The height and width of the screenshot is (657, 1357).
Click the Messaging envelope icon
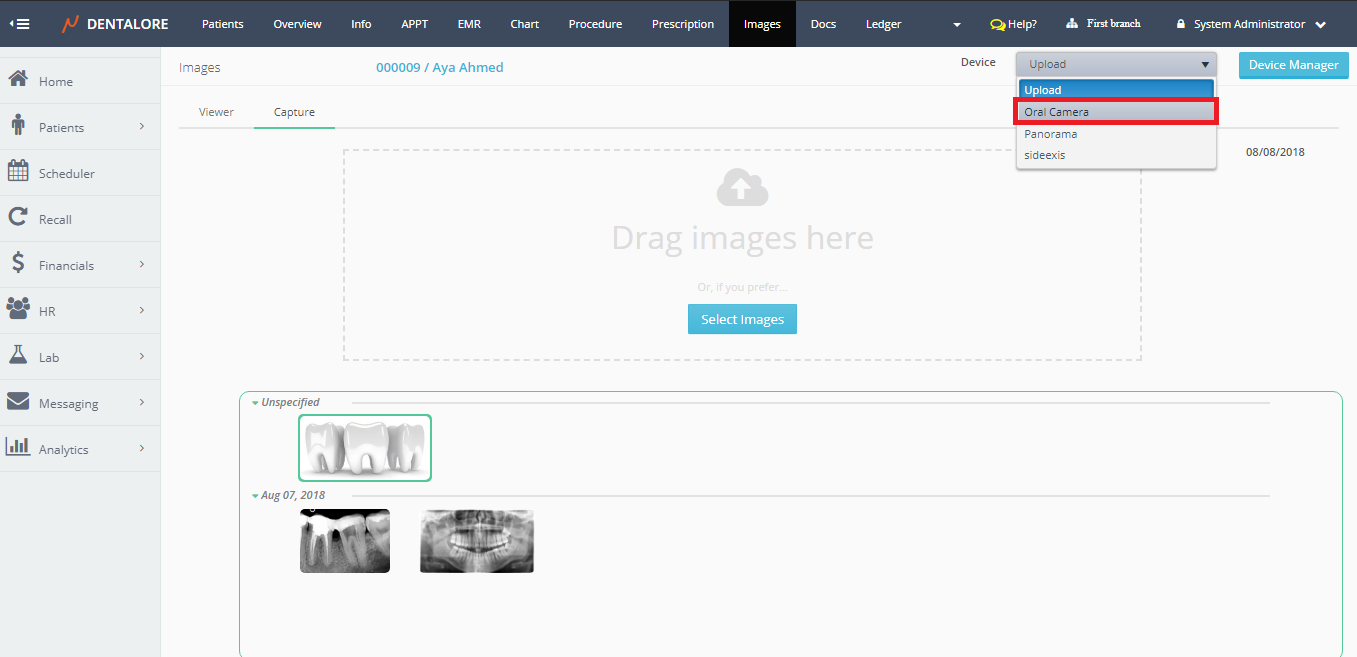pyautogui.click(x=17, y=402)
